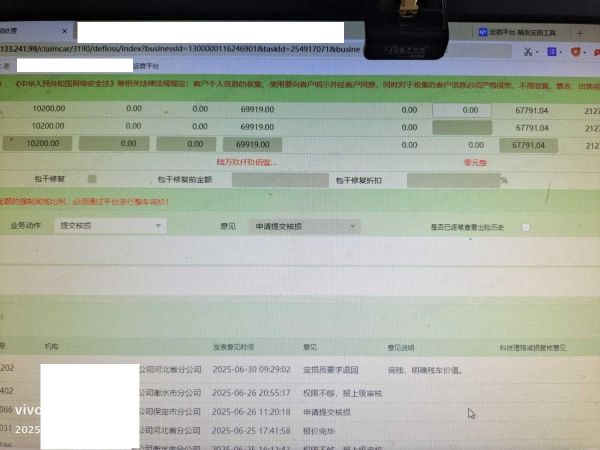This screenshot has width=600, height=450.
Task: Click the empty gray input box in second row
Action: (462, 128)
